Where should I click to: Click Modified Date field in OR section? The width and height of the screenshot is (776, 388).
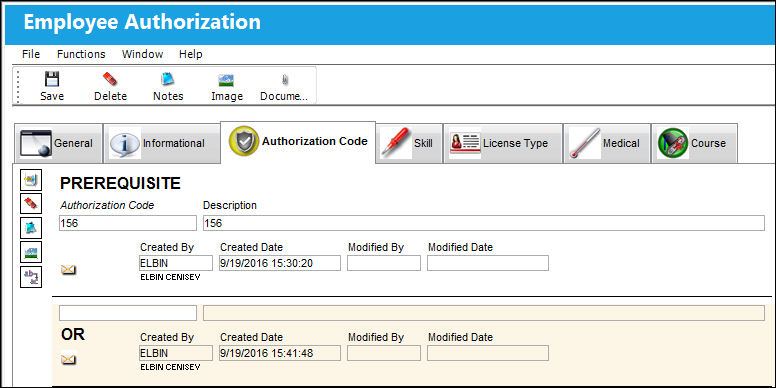487,353
